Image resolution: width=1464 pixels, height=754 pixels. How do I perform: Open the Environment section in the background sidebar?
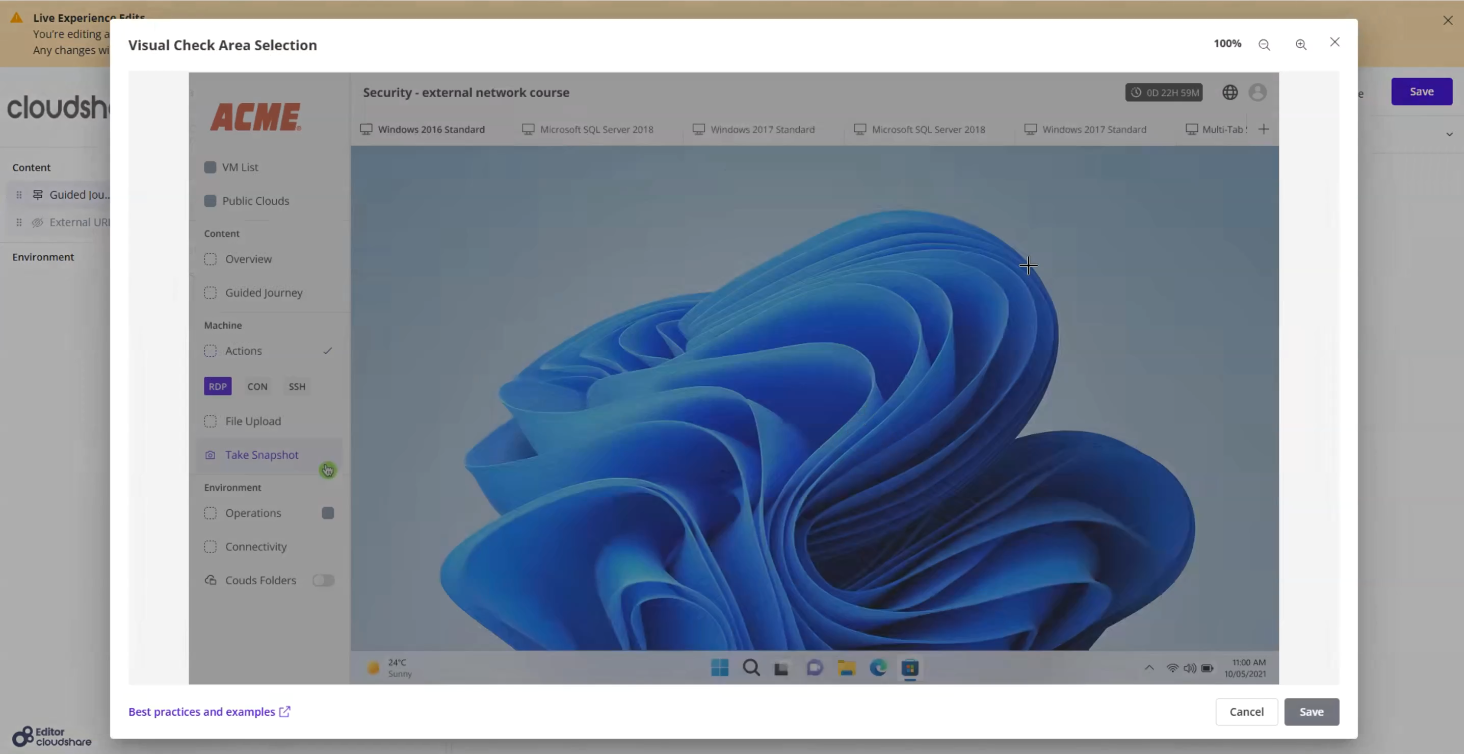pyautogui.click(x=43, y=257)
